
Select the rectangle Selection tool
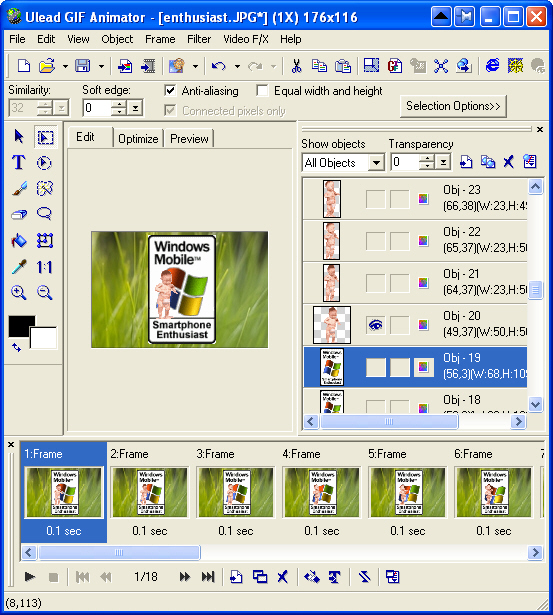click(x=45, y=137)
